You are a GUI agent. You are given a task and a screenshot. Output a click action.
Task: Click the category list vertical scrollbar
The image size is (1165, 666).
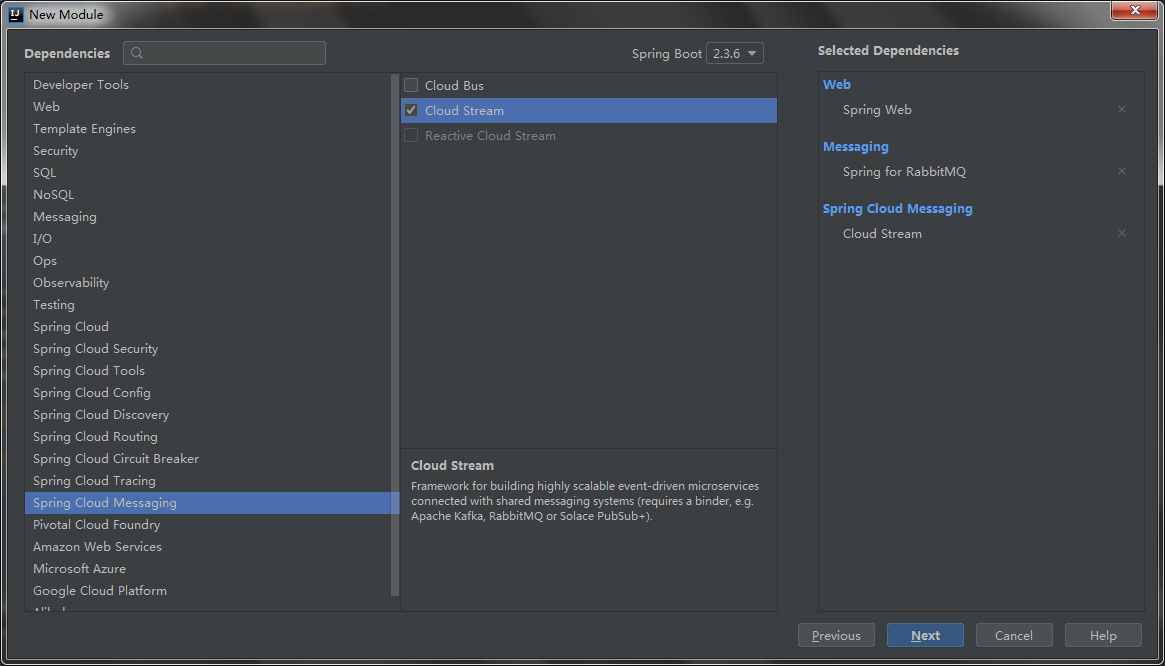click(x=395, y=334)
